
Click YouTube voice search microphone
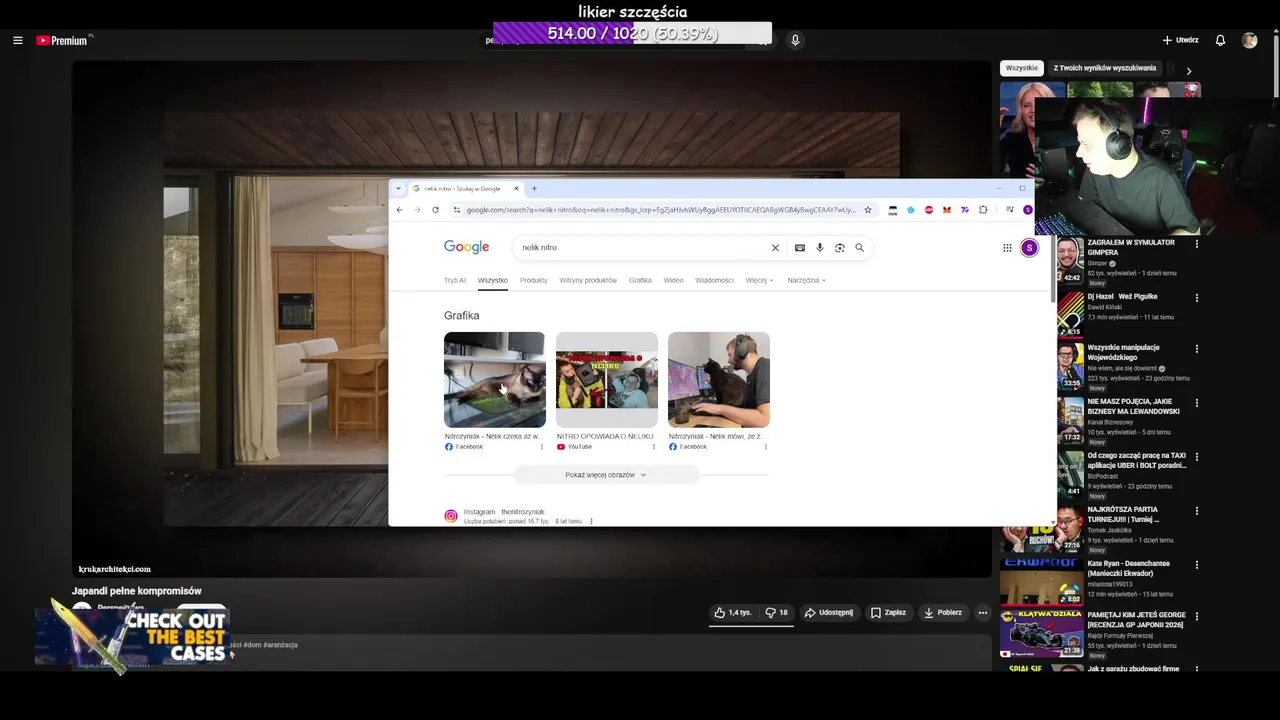795,40
